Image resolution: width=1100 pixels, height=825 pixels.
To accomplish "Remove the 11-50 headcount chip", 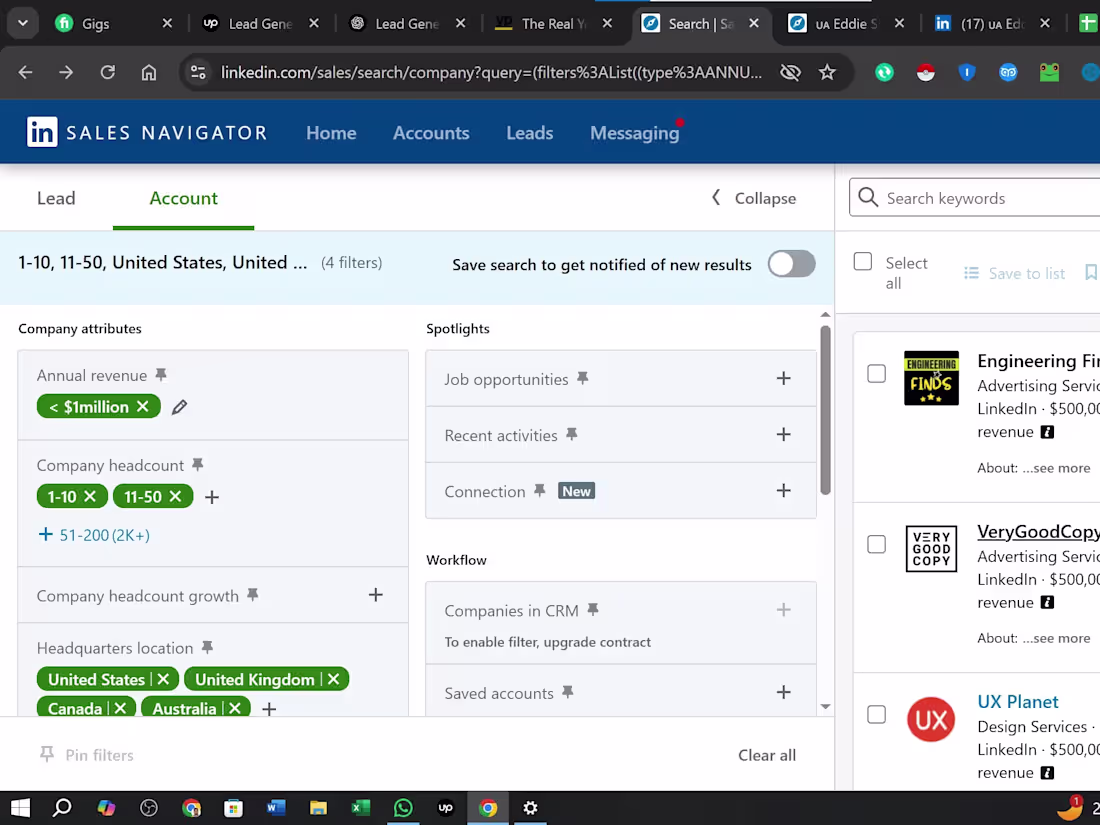I will 175,497.
